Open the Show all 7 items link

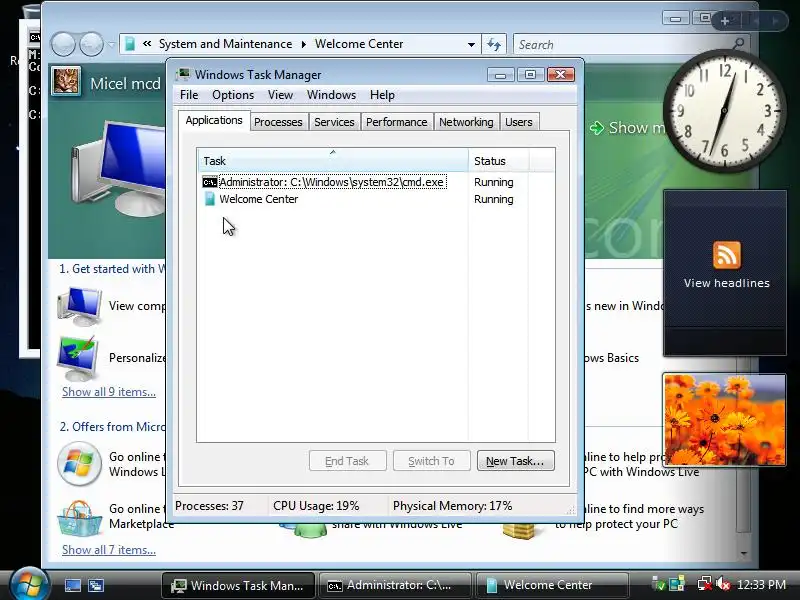109,550
